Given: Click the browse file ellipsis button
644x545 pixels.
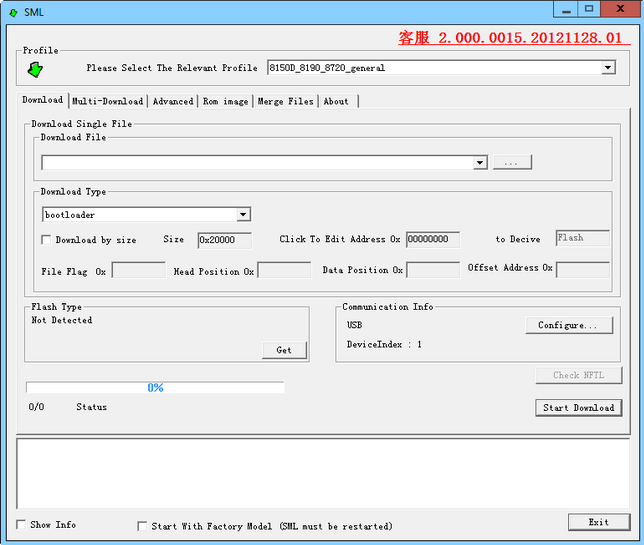Looking at the screenshot, I should (x=512, y=163).
